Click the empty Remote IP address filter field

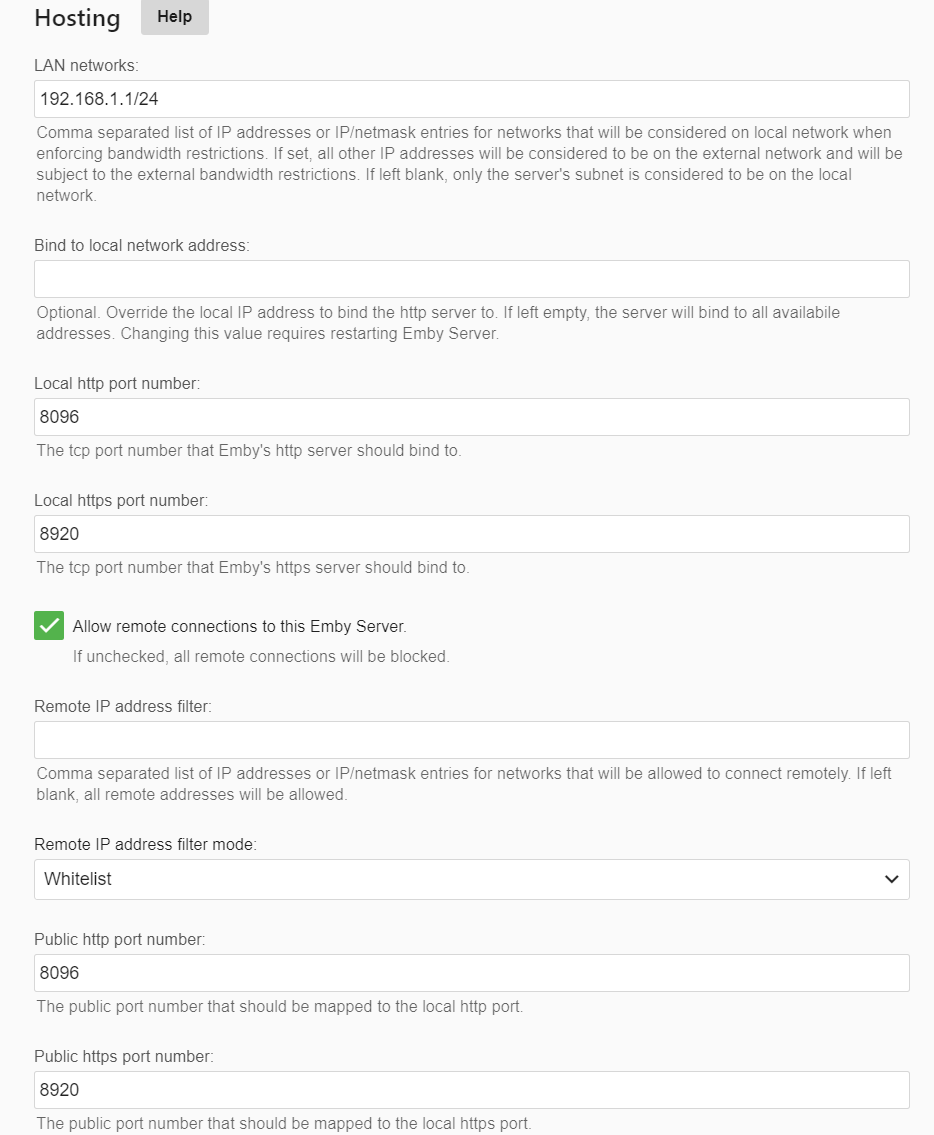471,740
